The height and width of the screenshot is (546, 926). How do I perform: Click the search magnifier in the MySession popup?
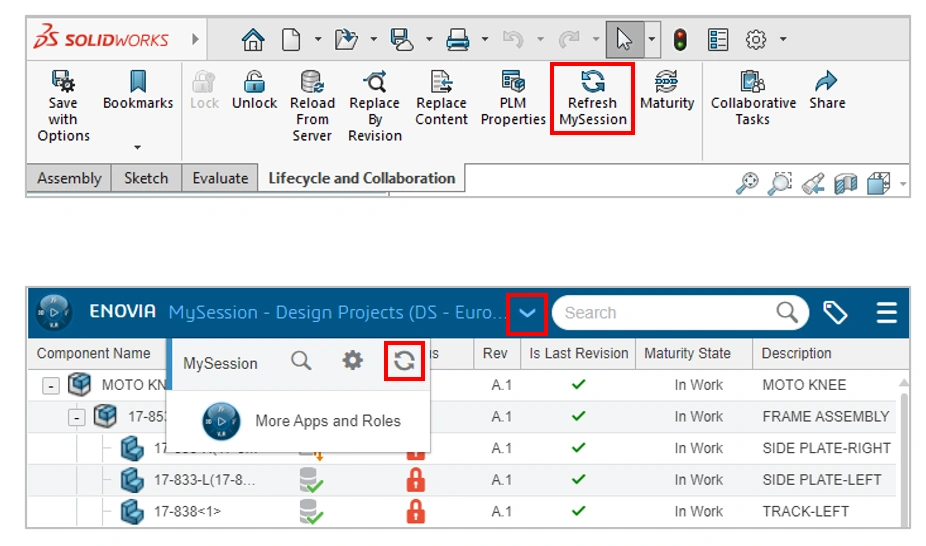301,360
